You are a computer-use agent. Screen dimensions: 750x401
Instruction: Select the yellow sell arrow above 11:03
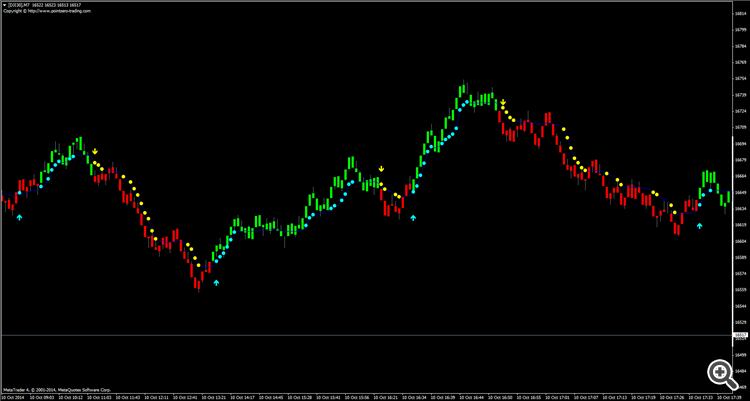[x=95, y=151]
